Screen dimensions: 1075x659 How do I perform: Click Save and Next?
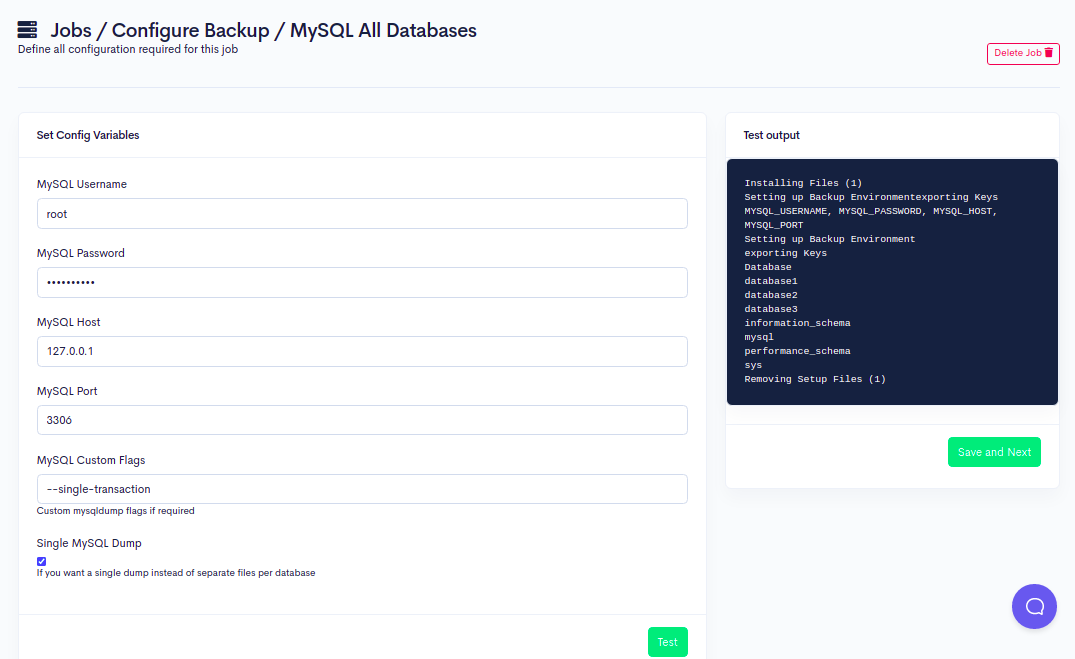994,452
